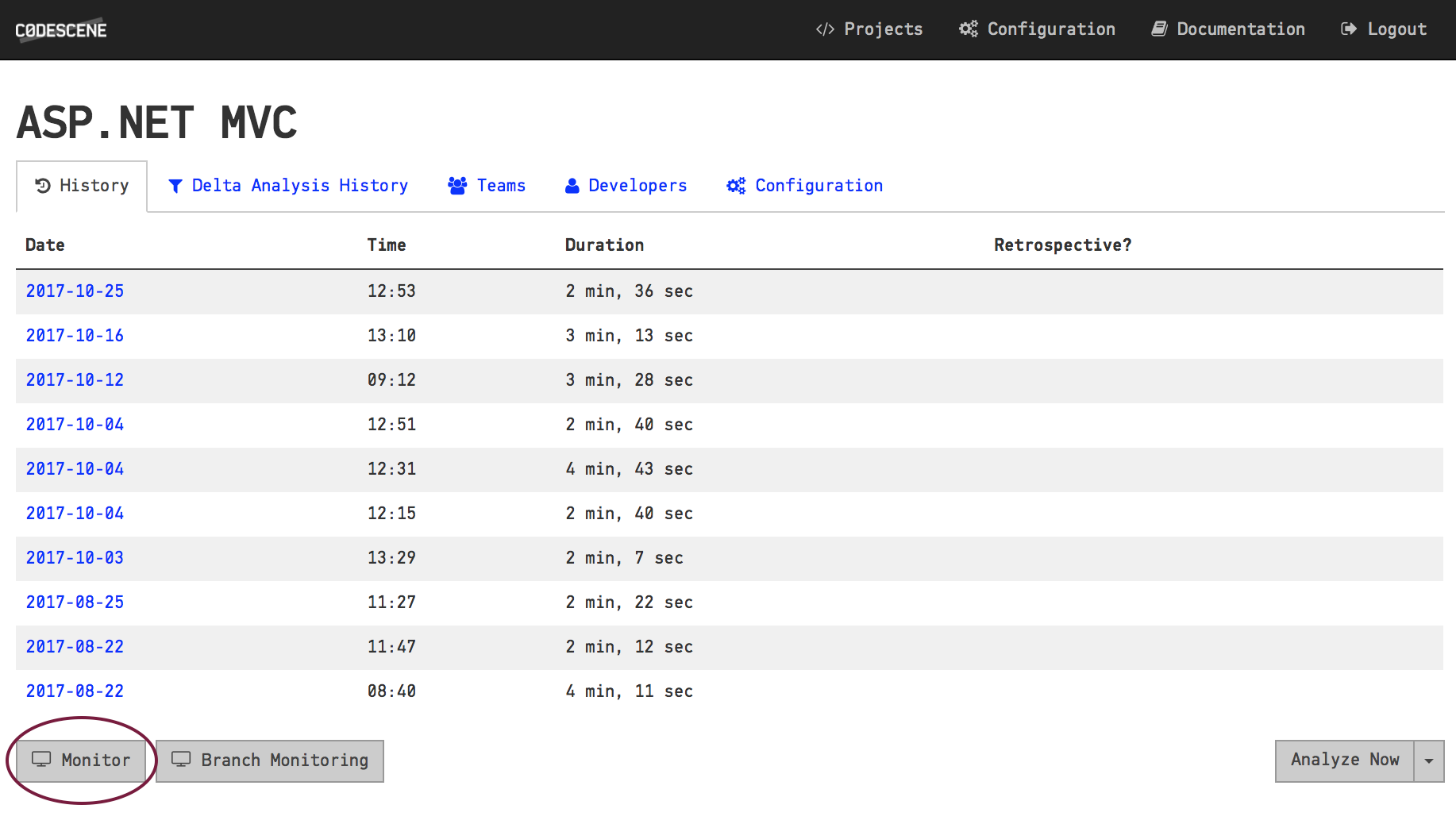Open Projects in top navigation
1456x824 pixels.
click(869, 29)
